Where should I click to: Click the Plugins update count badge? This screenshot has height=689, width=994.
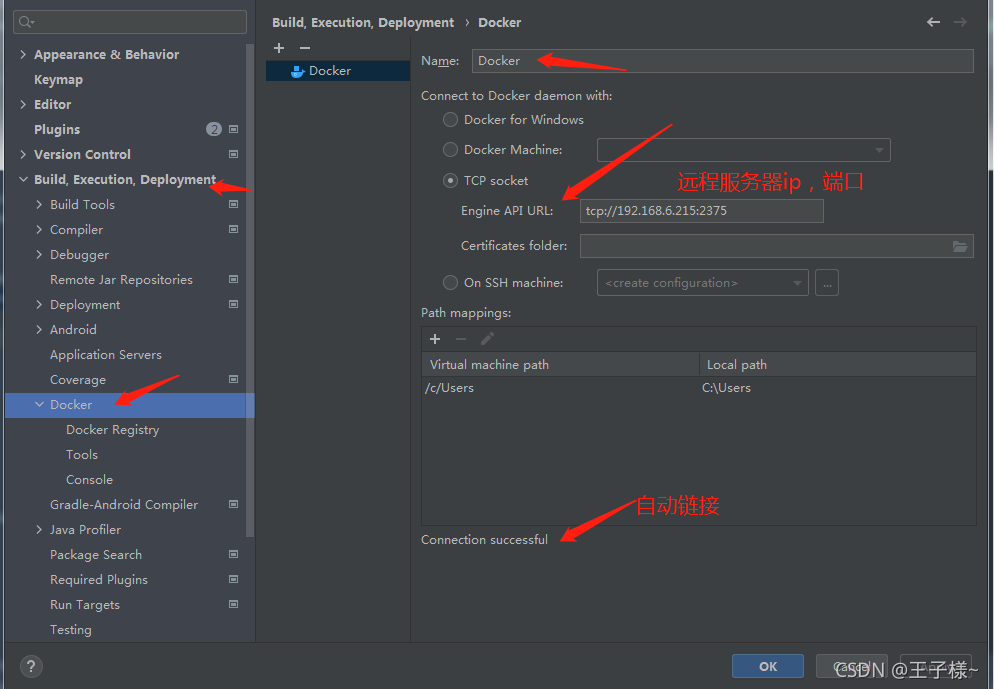click(x=214, y=129)
